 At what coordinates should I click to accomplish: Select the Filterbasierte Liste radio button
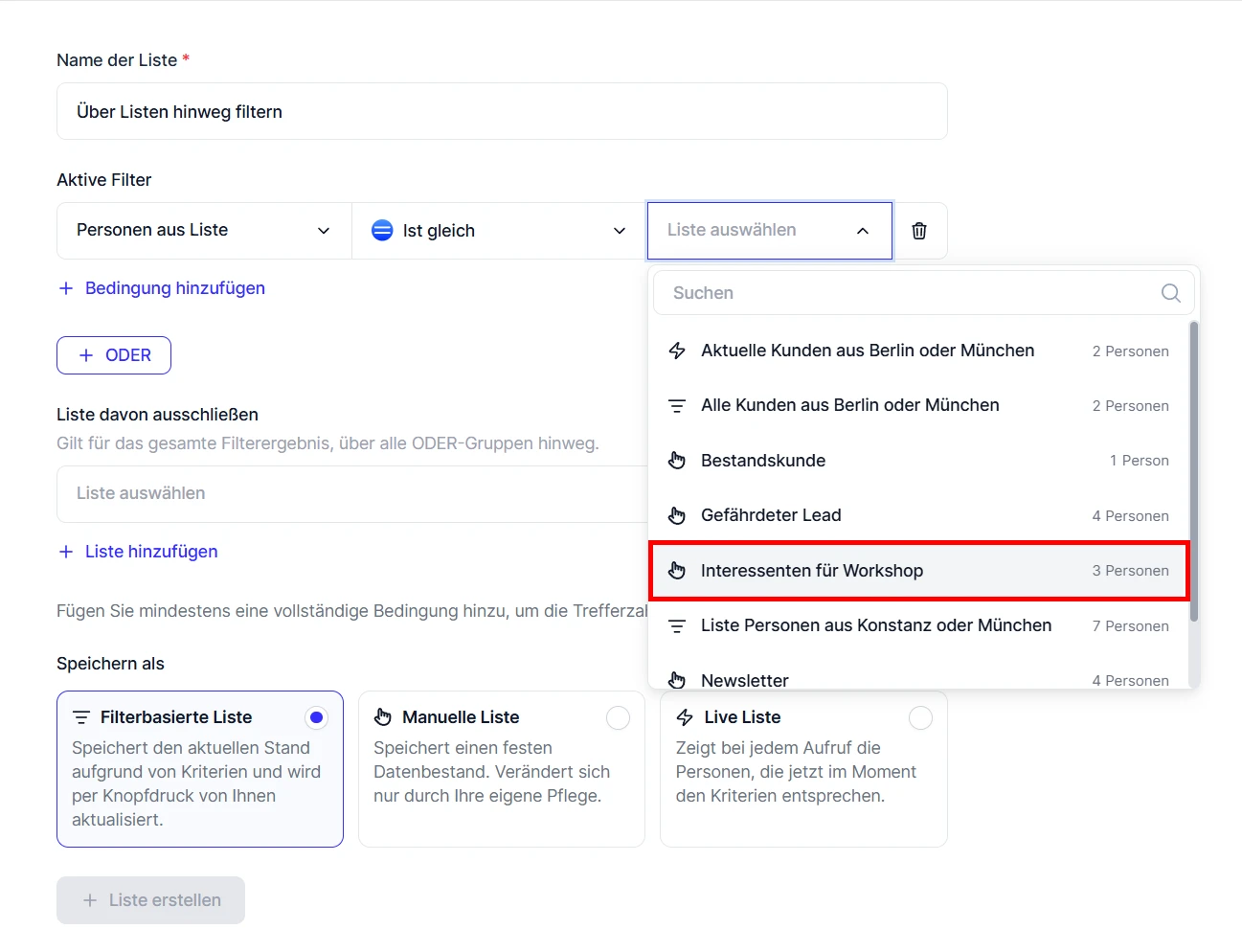(316, 717)
